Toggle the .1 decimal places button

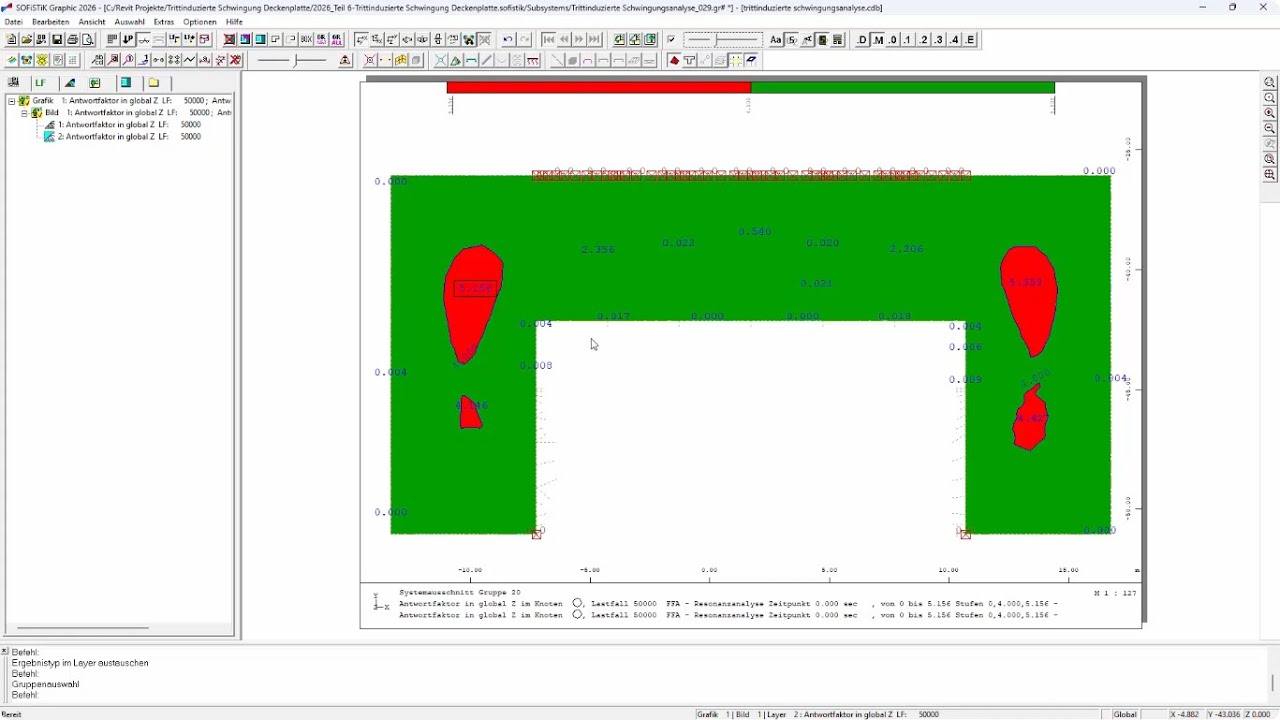tap(908, 40)
